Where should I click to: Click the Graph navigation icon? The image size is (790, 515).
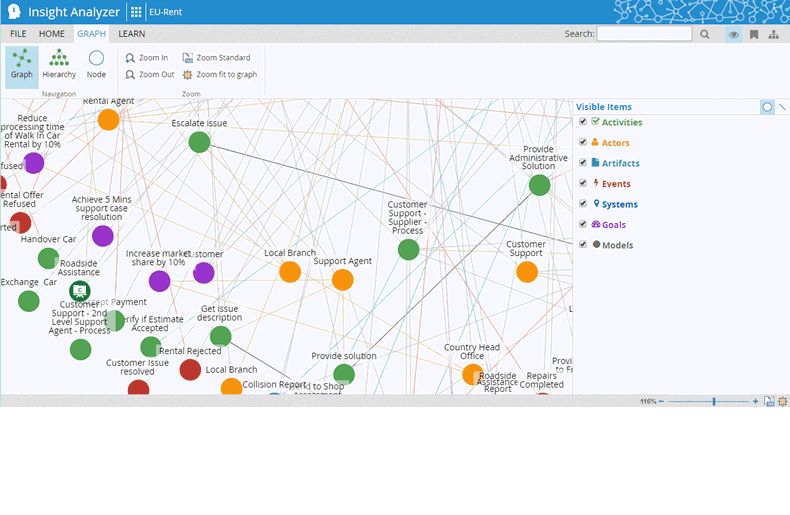[21, 65]
